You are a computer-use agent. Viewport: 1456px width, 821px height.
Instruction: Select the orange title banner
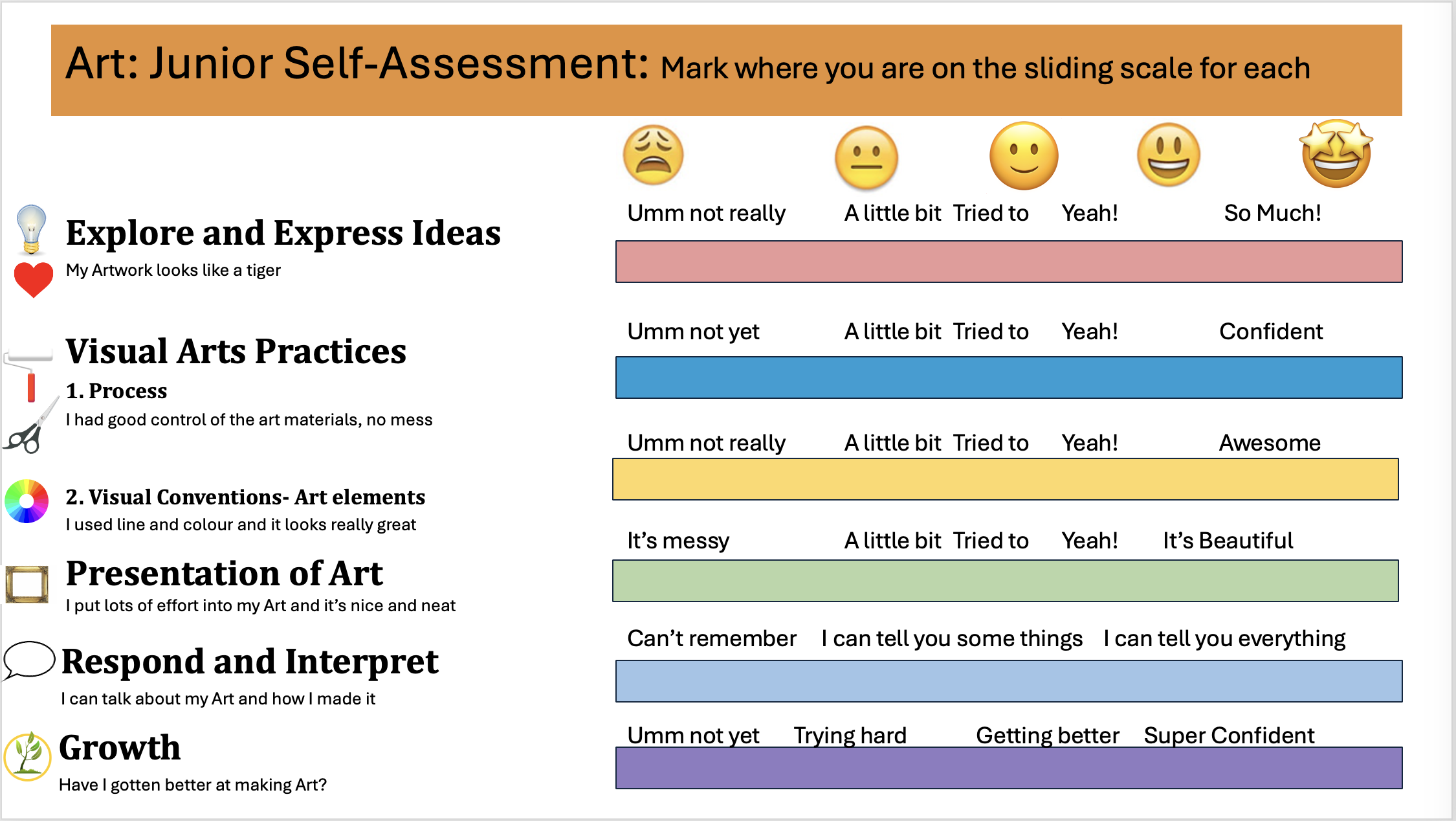(727, 70)
